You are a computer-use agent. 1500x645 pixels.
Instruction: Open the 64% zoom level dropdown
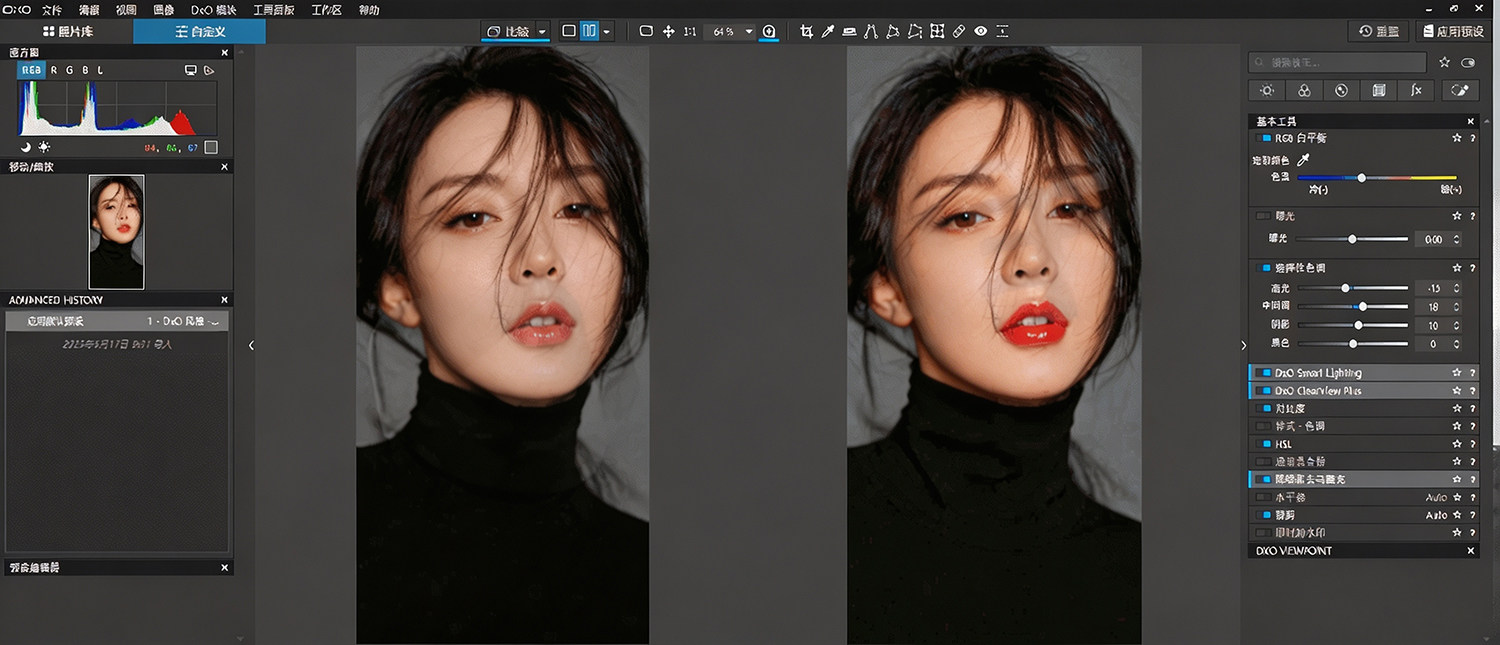(x=749, y=32)
